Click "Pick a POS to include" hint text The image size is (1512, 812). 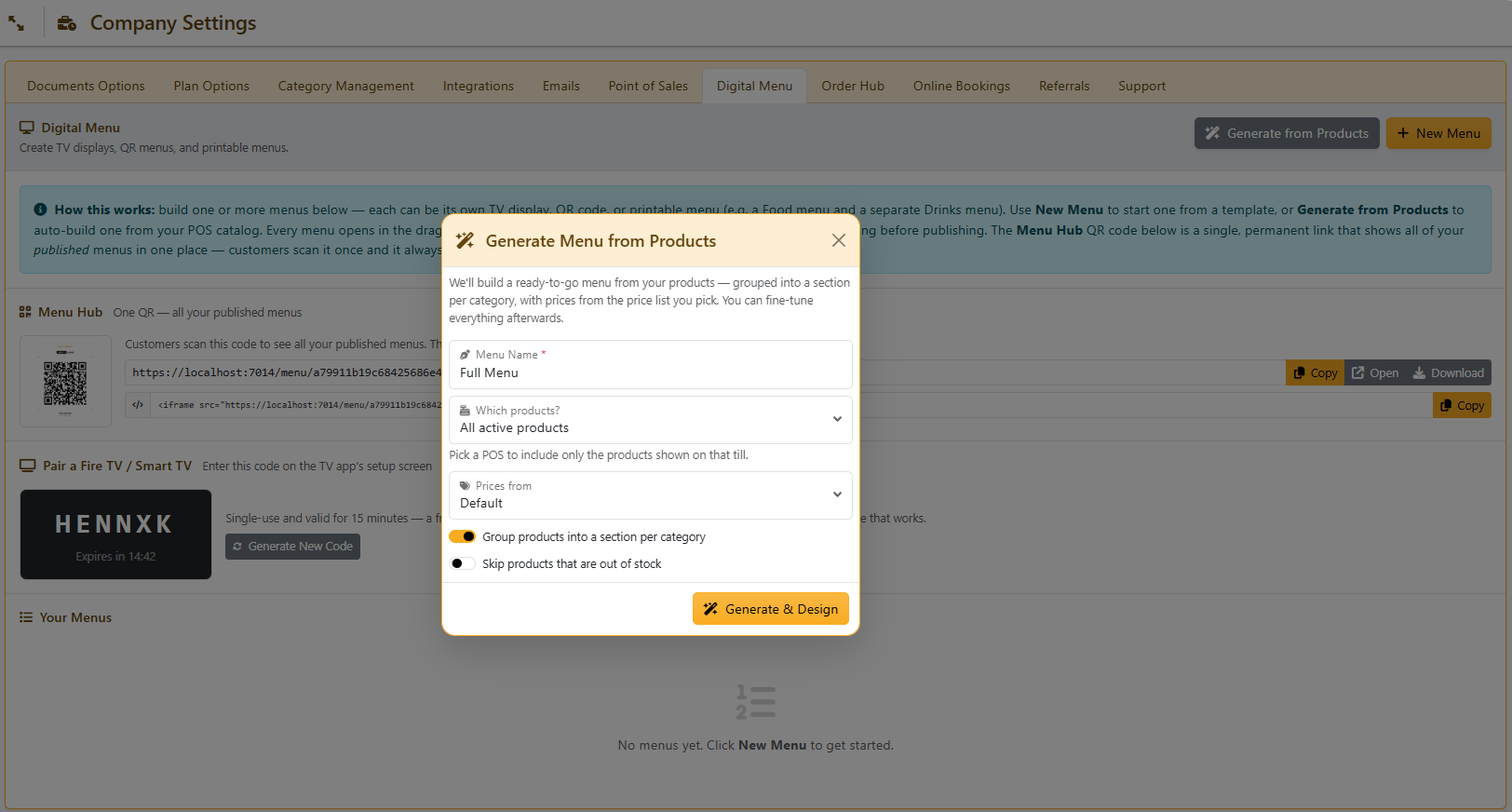[x=599, y=455]
